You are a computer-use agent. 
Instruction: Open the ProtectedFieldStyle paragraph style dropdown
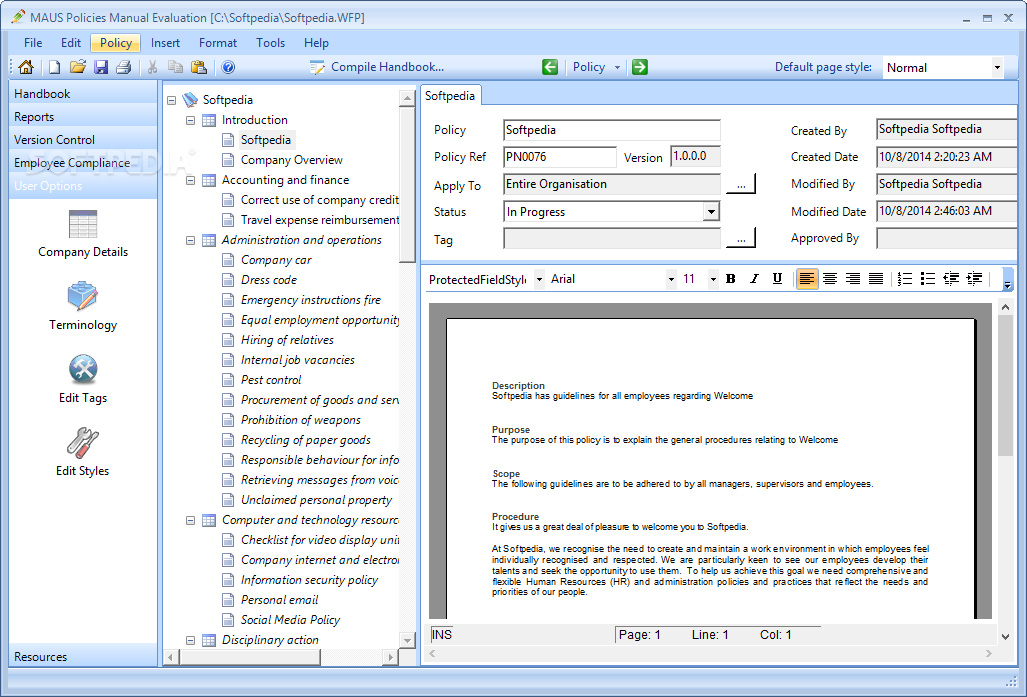pyautogui.click(x=539, y=279)
